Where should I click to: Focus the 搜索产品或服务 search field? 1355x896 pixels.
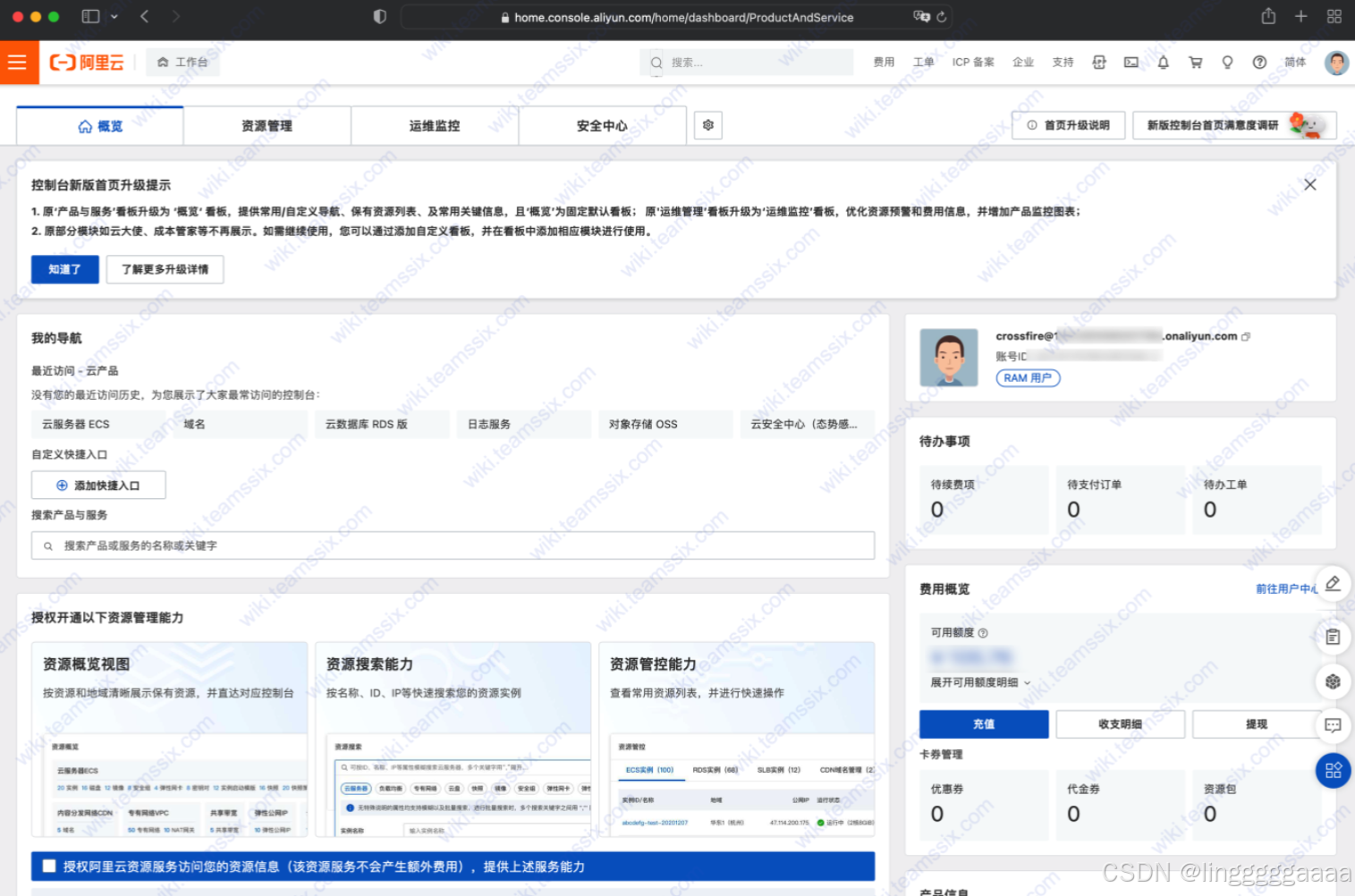point(453,545)
